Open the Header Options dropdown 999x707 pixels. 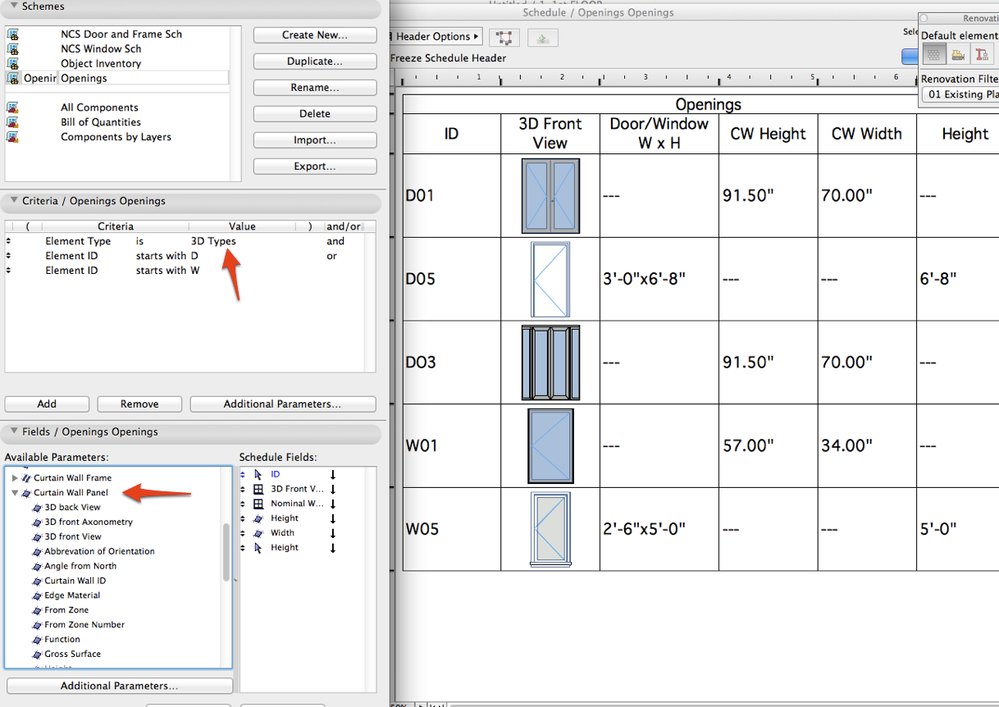pyautogui.click(x=436, y=37)
